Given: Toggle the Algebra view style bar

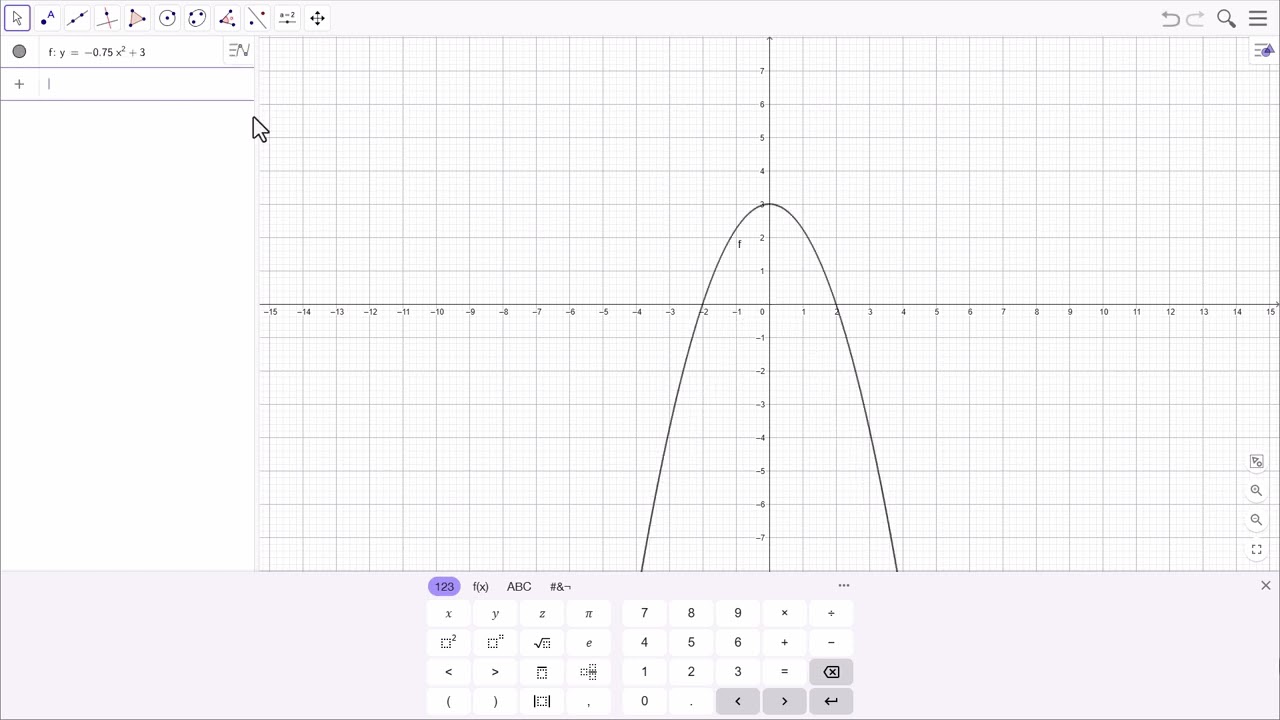Looking at the screenshot, I should (239, 50).
